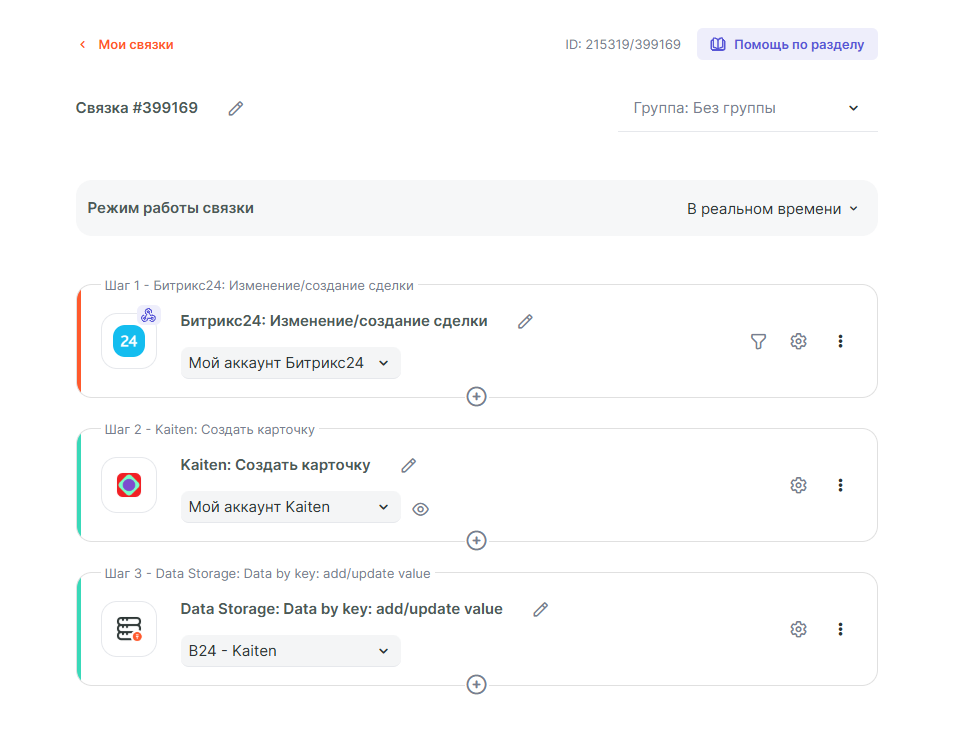953x742 pixels.
Task: Open settings gear for Bitrix24 step
Action: (x=798, y=342)
